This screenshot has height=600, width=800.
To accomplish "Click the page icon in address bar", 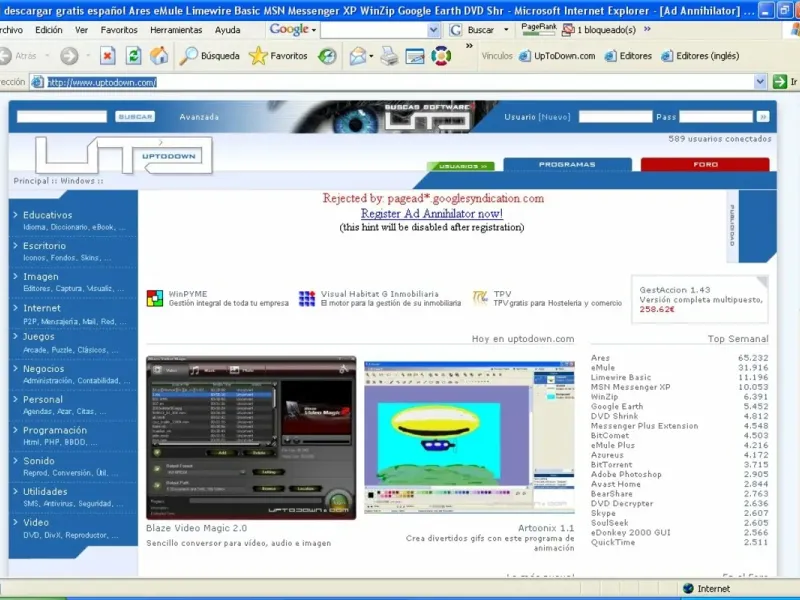I will (37, 82).
